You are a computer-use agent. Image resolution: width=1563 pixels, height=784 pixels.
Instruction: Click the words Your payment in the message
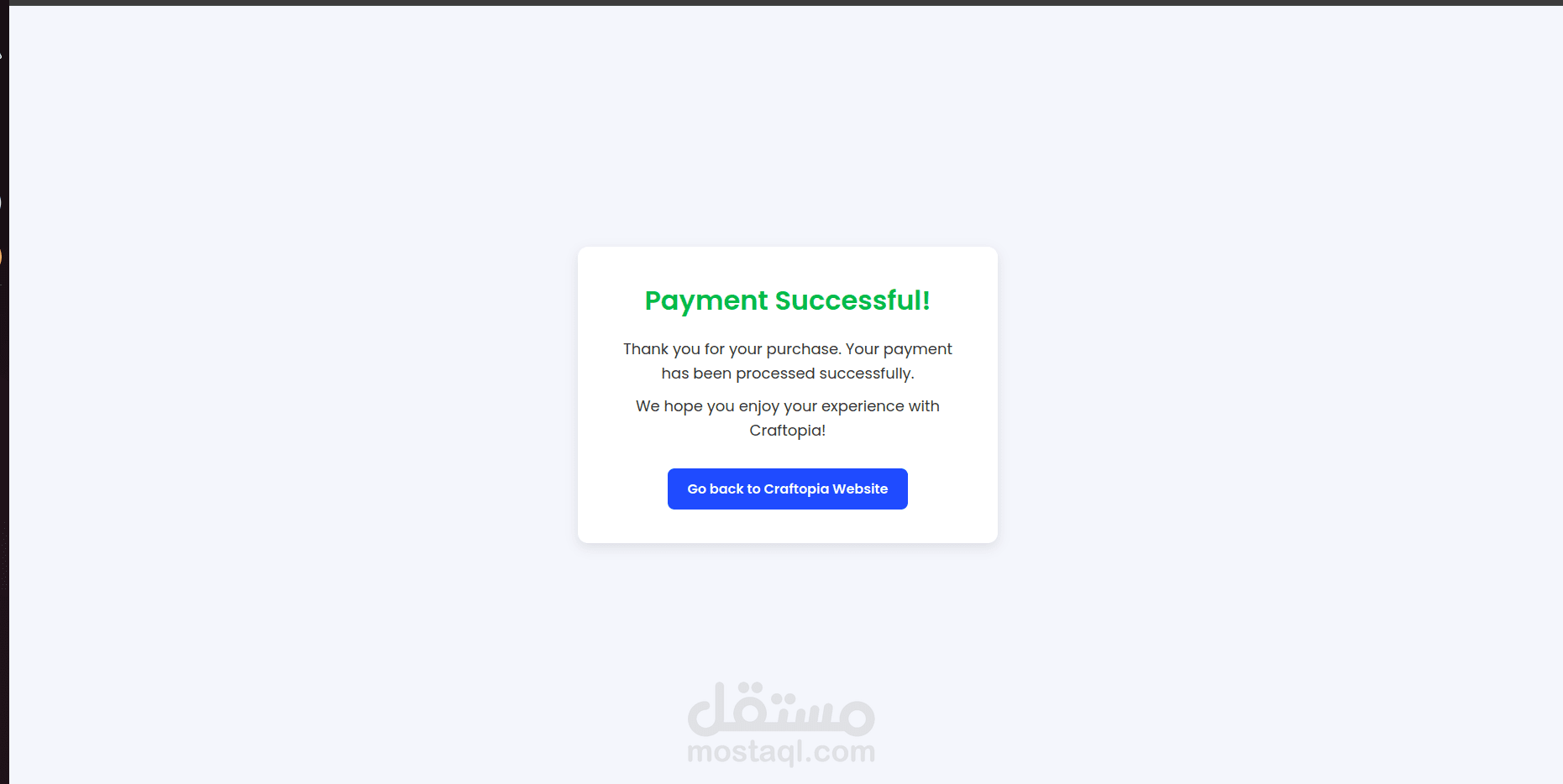click(x=899, y=349)
